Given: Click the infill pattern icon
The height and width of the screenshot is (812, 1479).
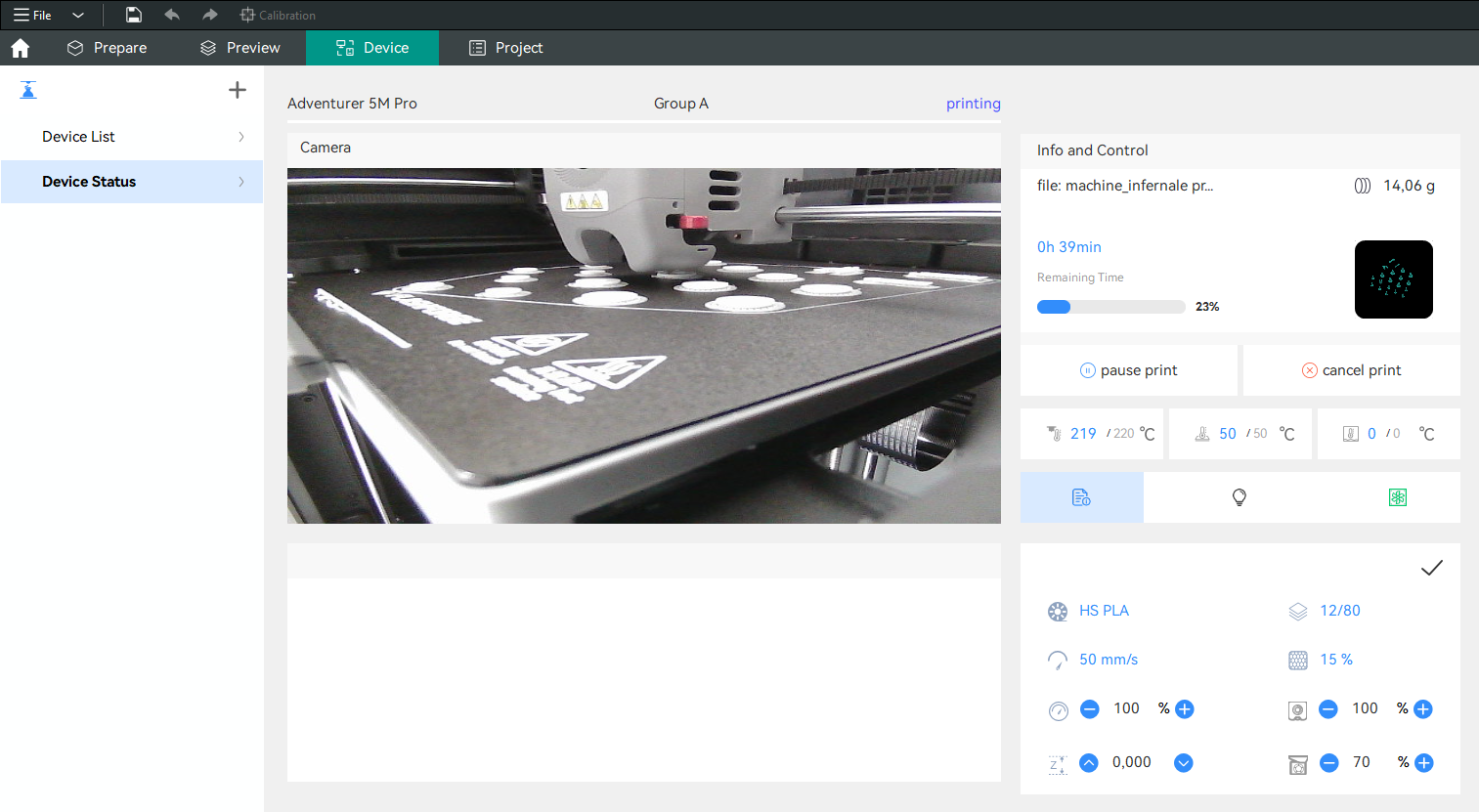Looking at the screenshot, I should pos(1298,661).
